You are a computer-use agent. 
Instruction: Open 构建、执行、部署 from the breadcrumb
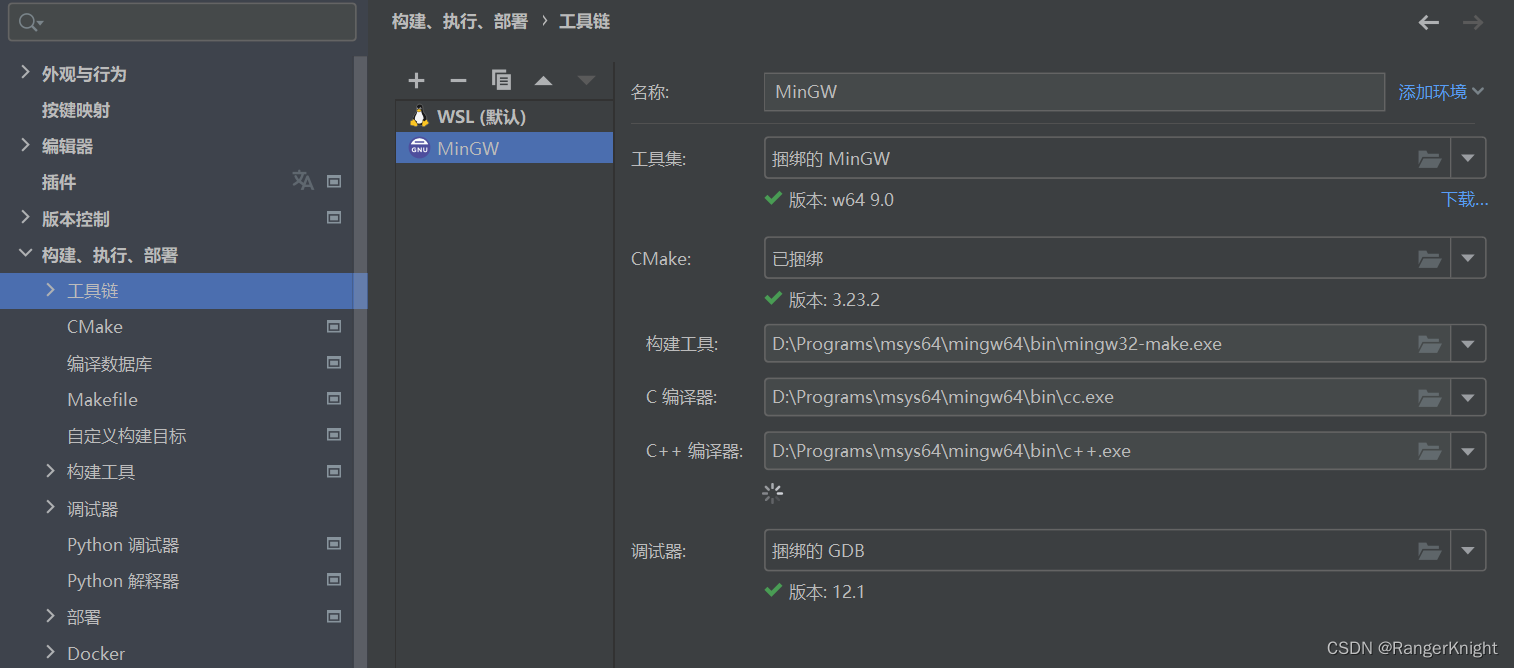pyautogui.click(x=459, y=21)
